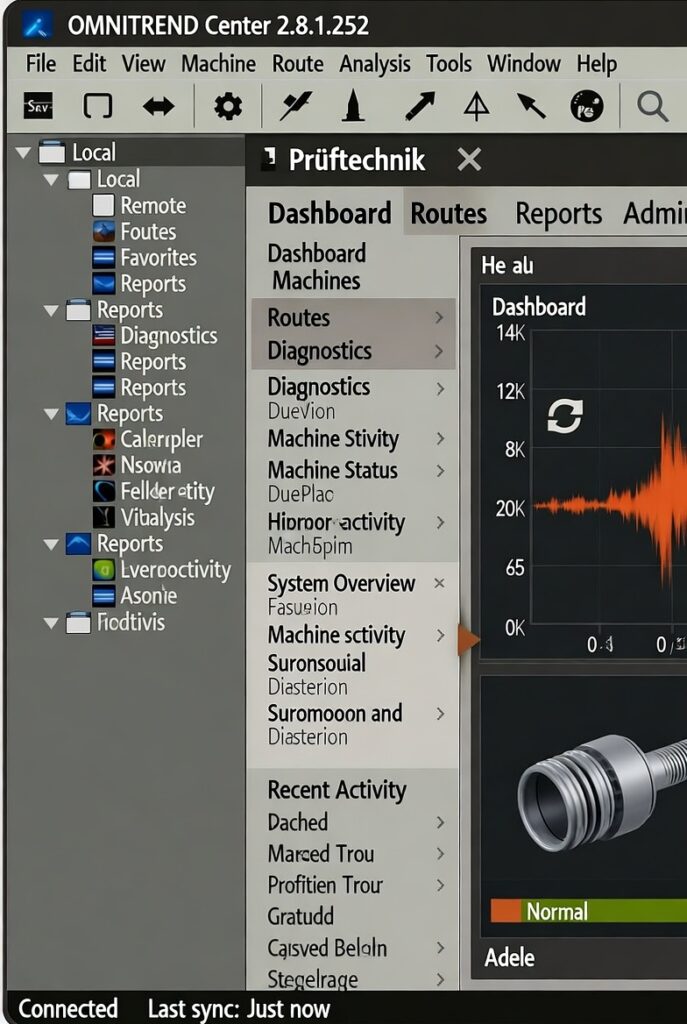Open the Machine menu
Viewport: 687px width, 1024px height.
click(220, 64)
